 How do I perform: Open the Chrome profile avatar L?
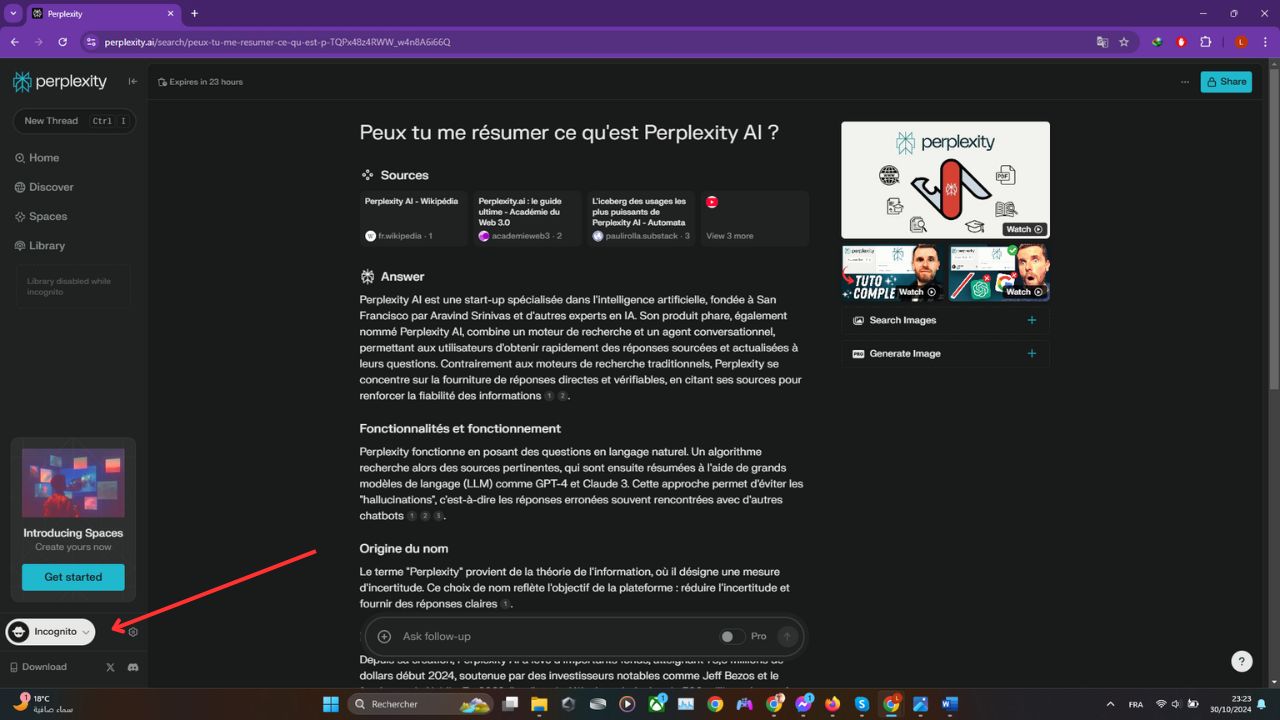point(1241,42)
